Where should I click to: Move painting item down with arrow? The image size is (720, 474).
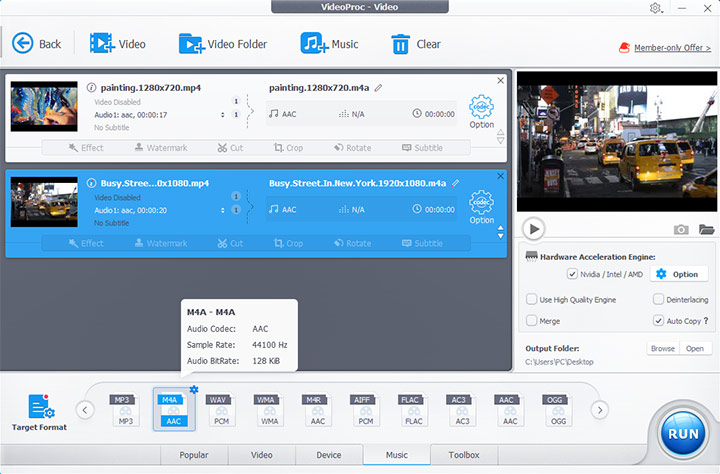tap(501, 141)
